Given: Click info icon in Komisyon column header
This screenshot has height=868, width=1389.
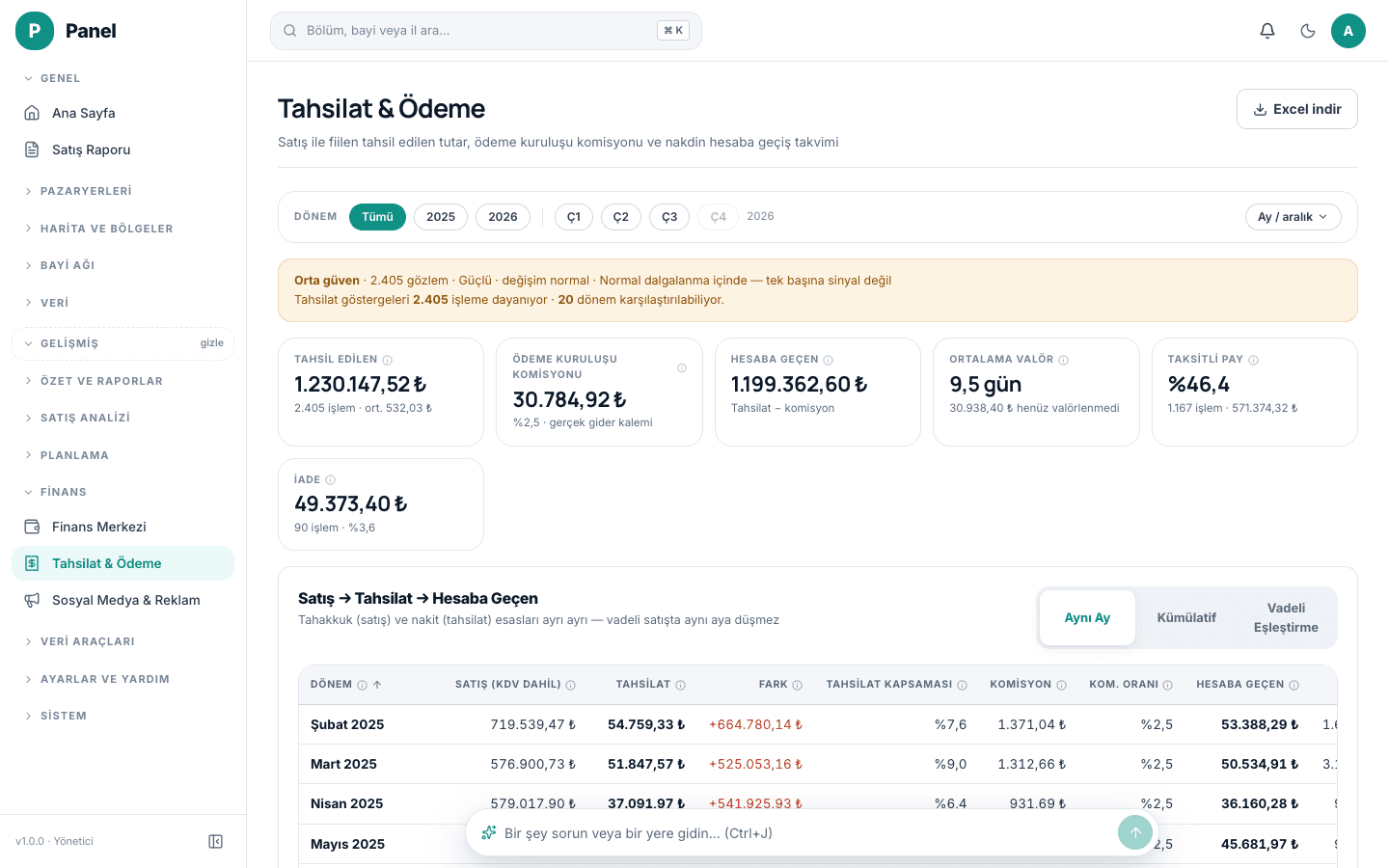Looking at the screenshot, I should click(x=1062, y=685).
